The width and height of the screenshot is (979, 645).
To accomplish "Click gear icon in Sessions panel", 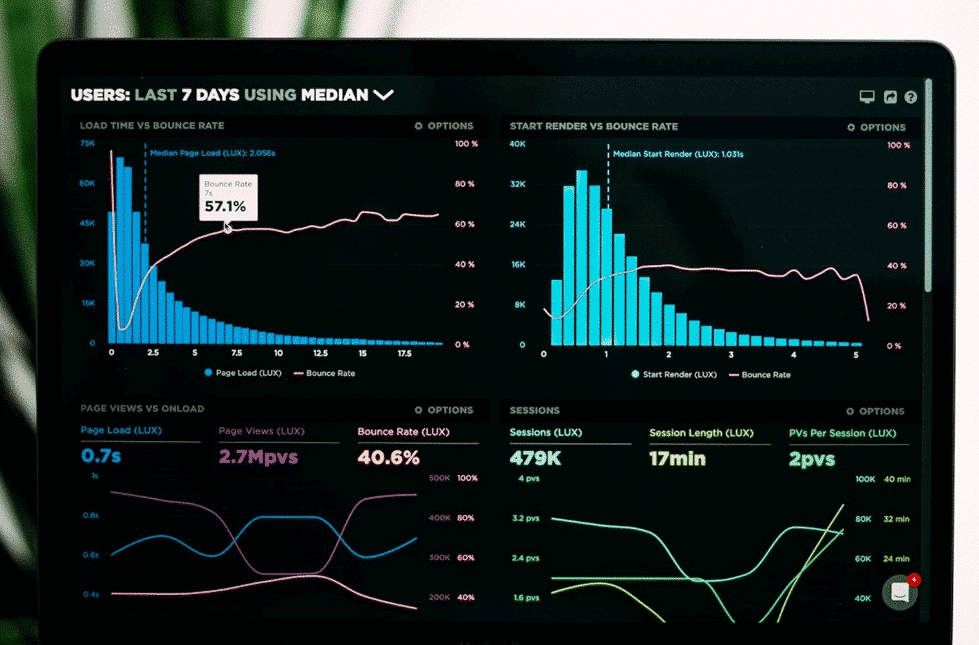I will (x=851, y=411).
